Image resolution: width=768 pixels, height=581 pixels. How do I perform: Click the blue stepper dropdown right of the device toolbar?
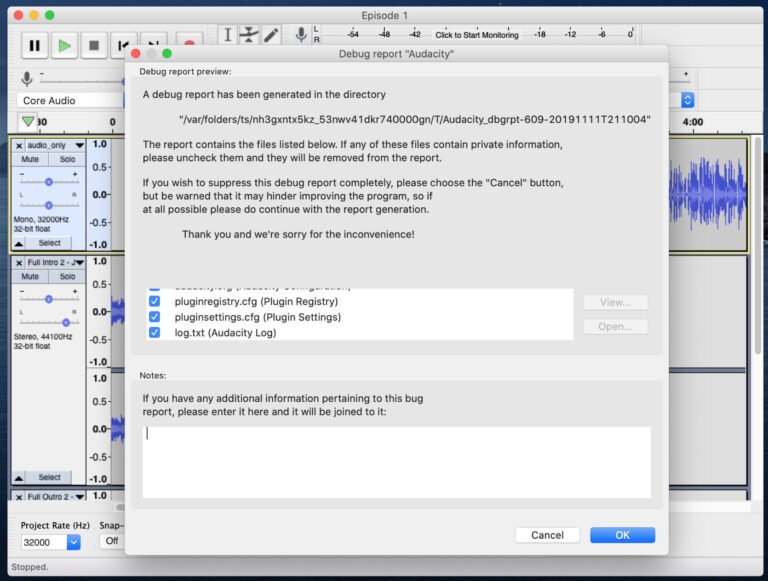(x=688, y=100)
